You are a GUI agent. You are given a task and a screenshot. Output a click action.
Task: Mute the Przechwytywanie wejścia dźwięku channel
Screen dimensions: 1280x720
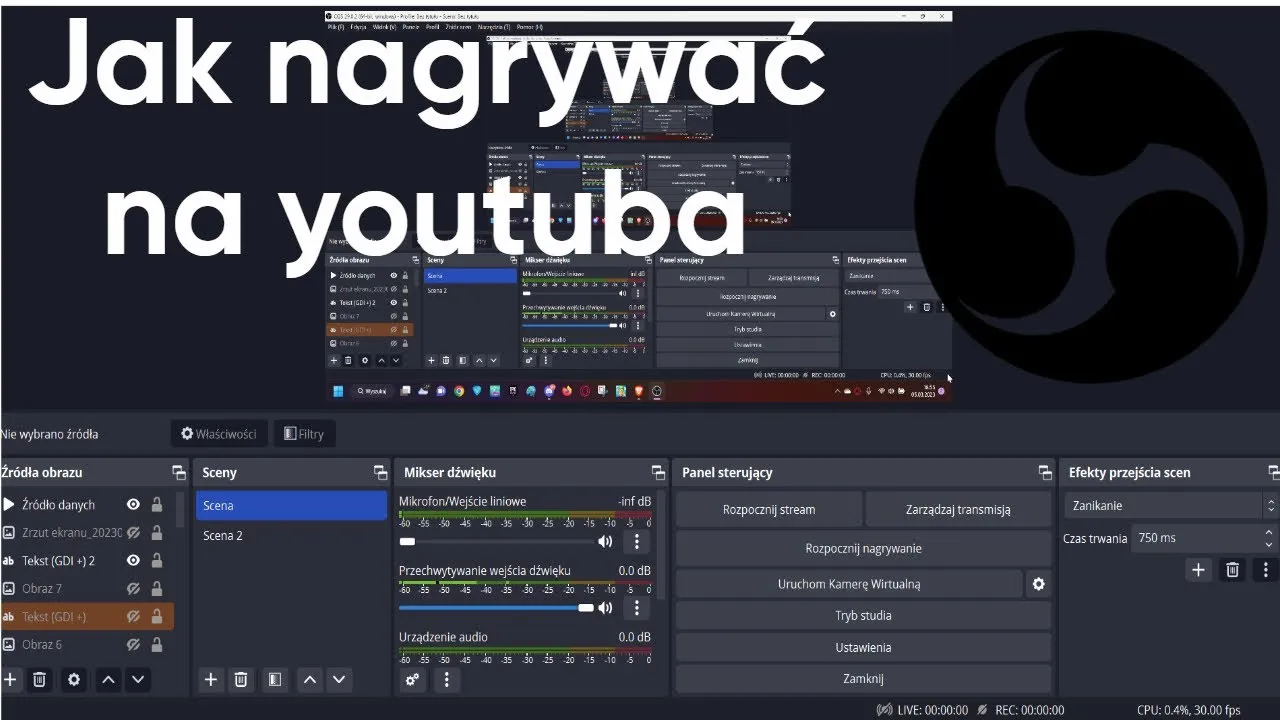pos(605,608)
